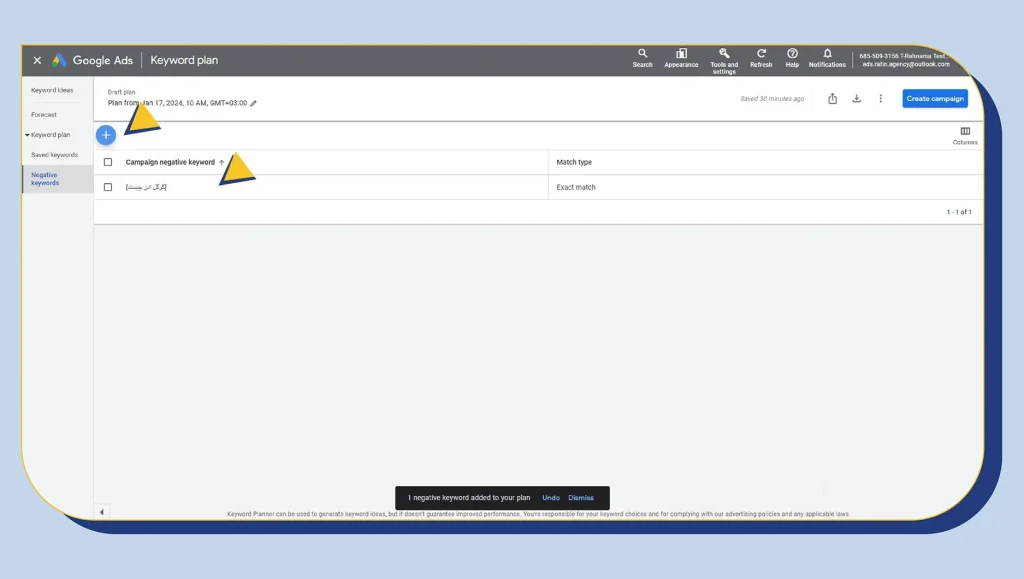Dismiss the notification toast
The height and width of the screenshot is (579, 1024).
coord(581,497)
